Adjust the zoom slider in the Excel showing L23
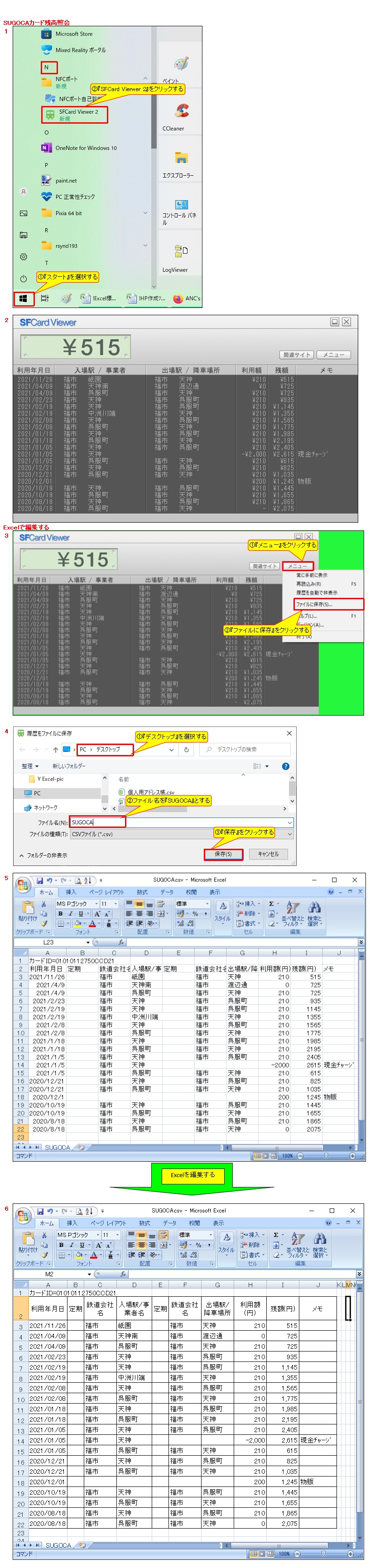 tap(326, 1155)
